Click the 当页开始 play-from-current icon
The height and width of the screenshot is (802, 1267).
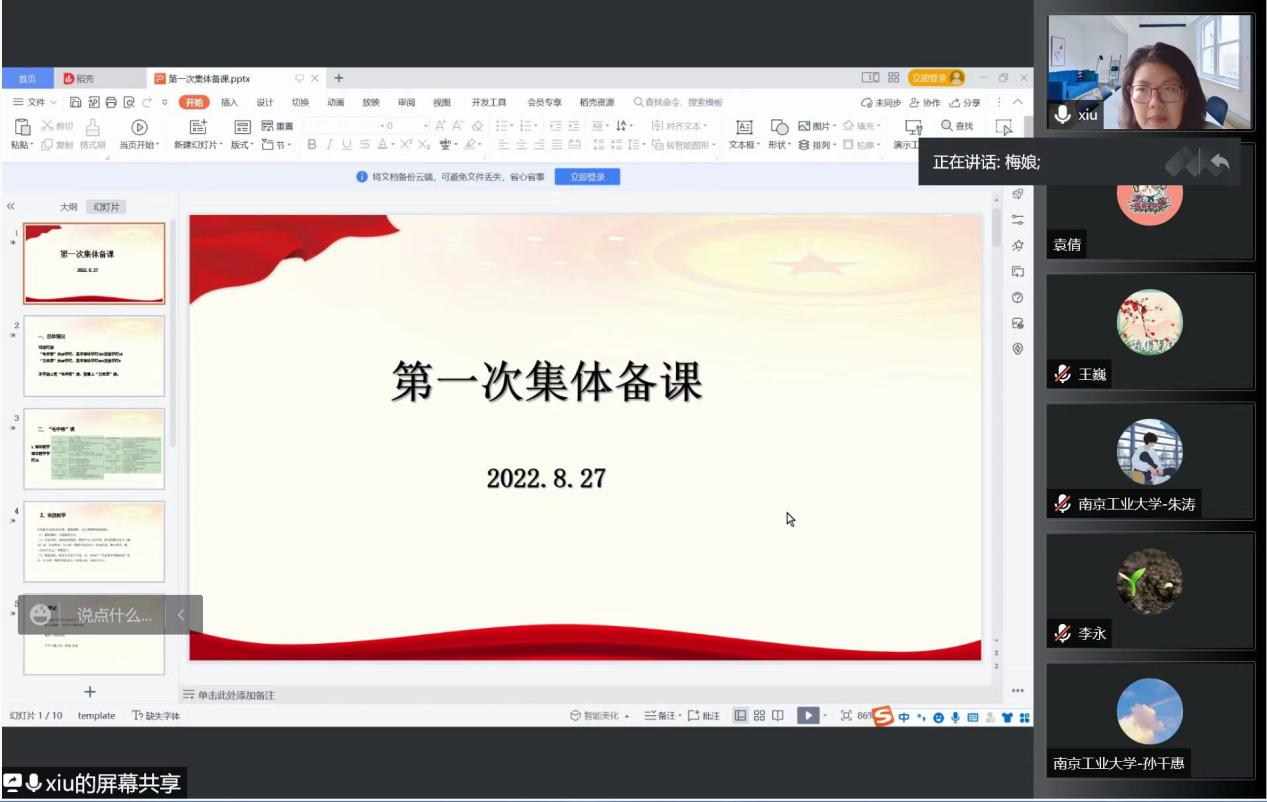click(139, 127)
